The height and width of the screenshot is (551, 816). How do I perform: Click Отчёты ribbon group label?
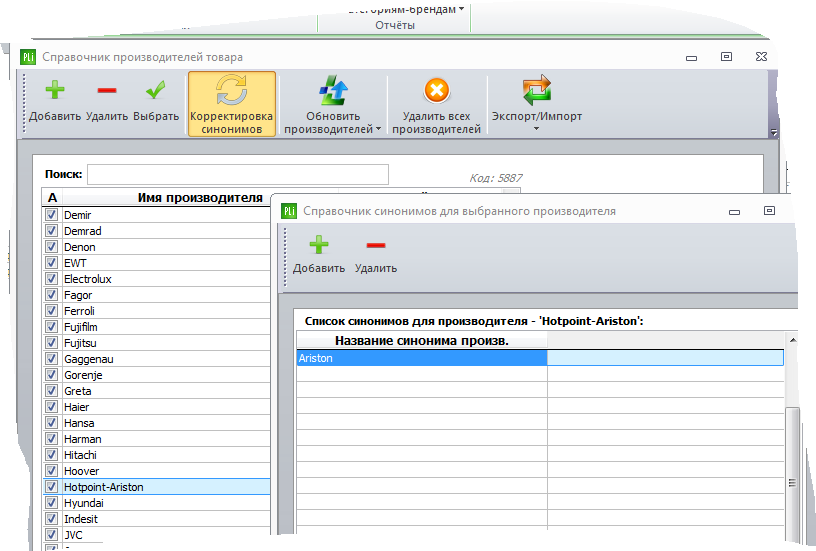(395, 25)
